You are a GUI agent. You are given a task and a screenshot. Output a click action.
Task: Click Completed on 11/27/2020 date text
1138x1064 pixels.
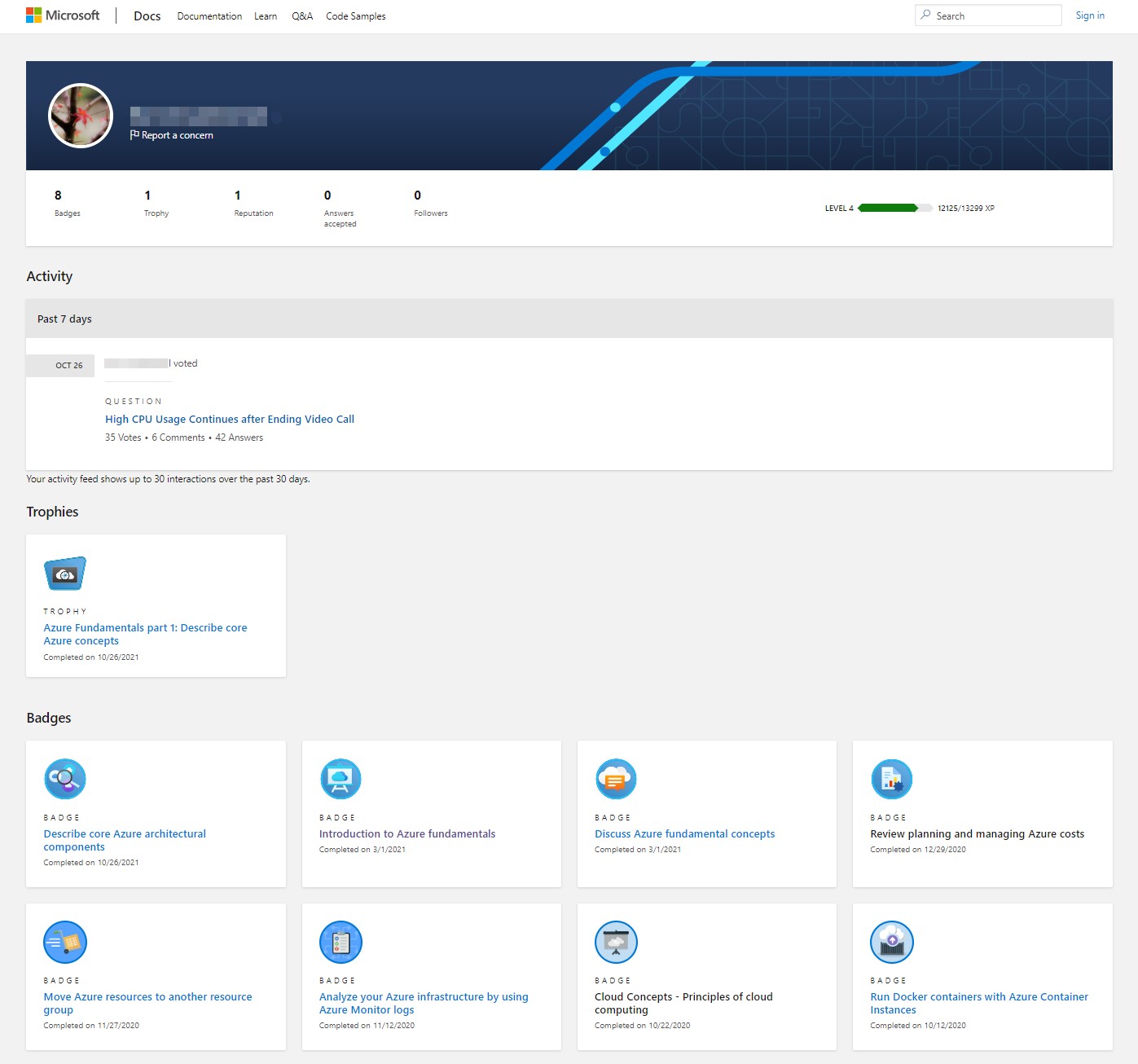[x=91, y=1026]
